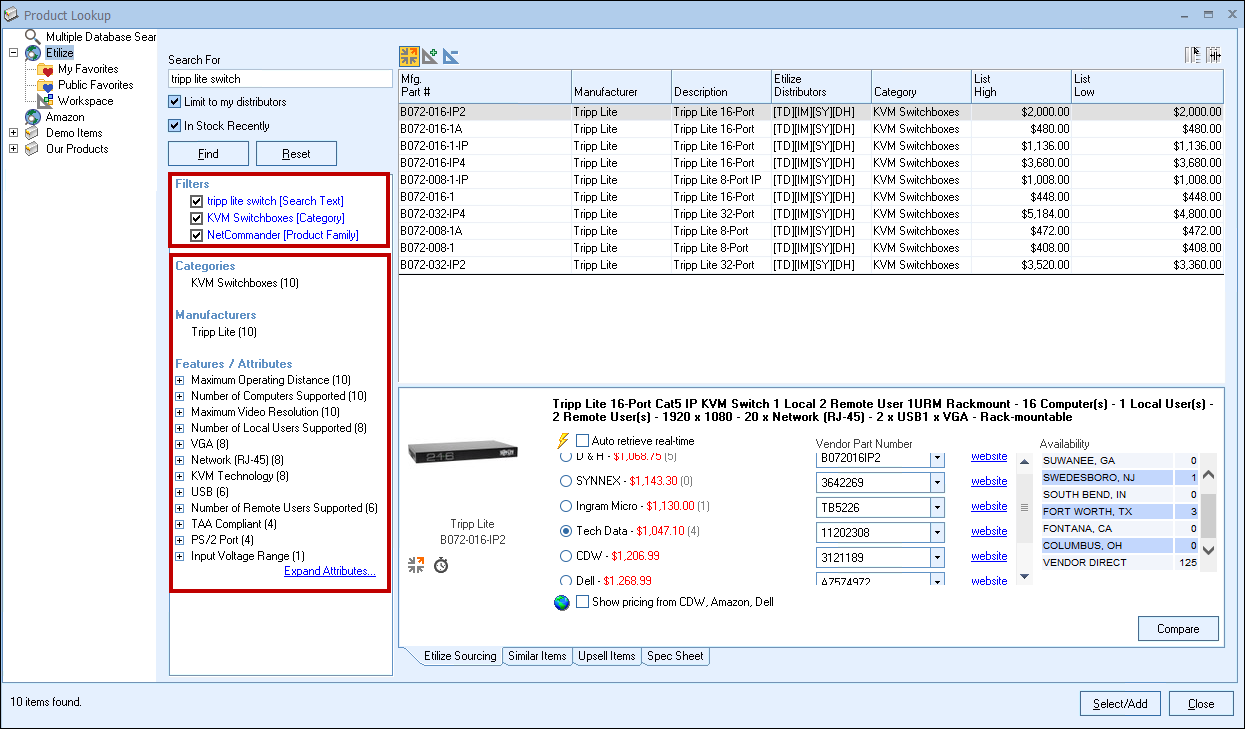Click the Find button
Viewport: 1245px width, 729px height.
[x=208, y=154]
